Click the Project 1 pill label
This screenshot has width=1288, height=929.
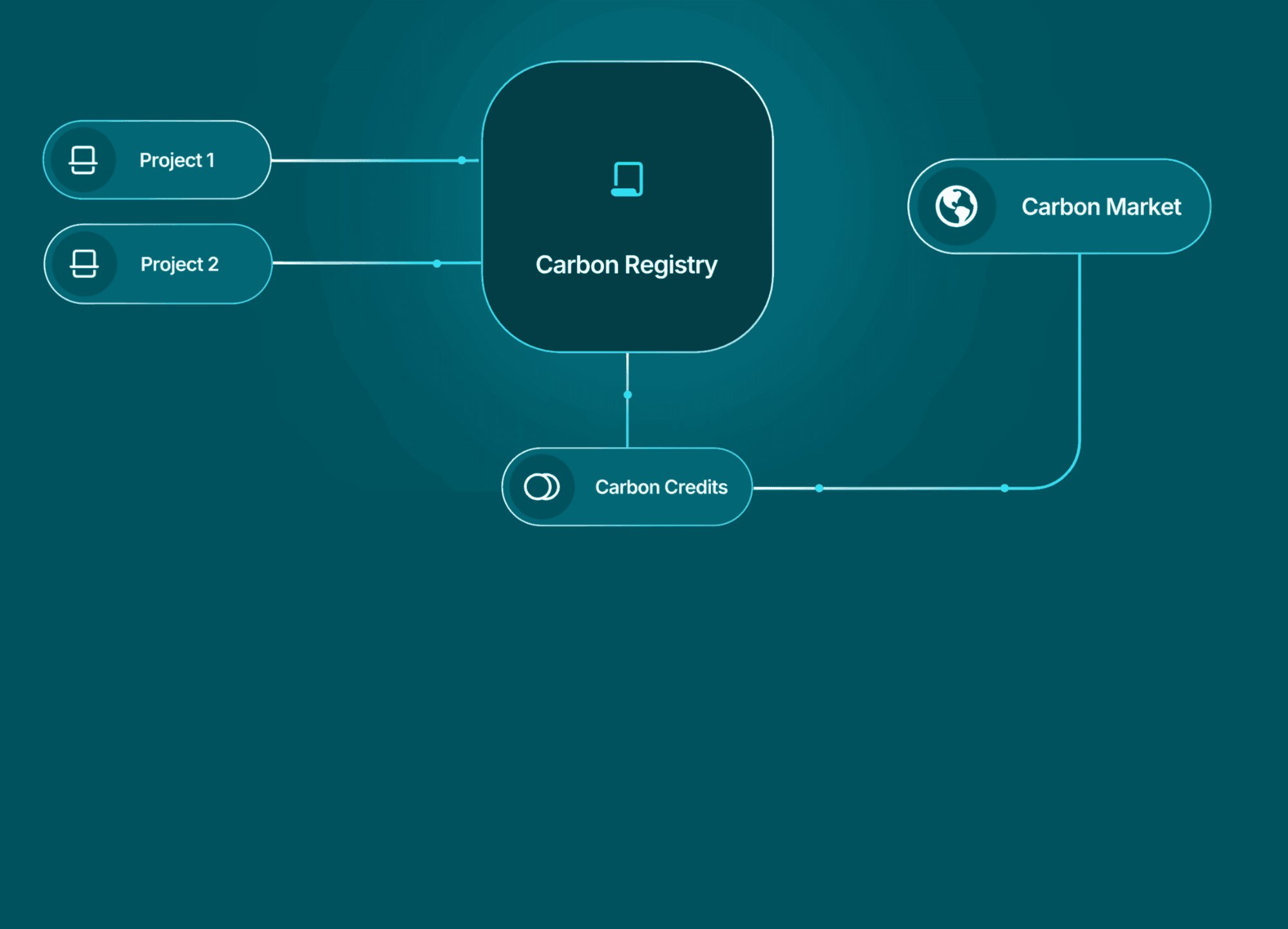tap(156, 160)
